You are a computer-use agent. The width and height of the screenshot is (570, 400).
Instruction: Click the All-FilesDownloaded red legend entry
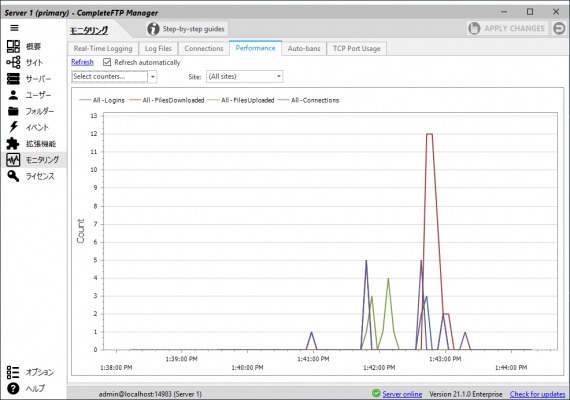(x=166, y=100)
